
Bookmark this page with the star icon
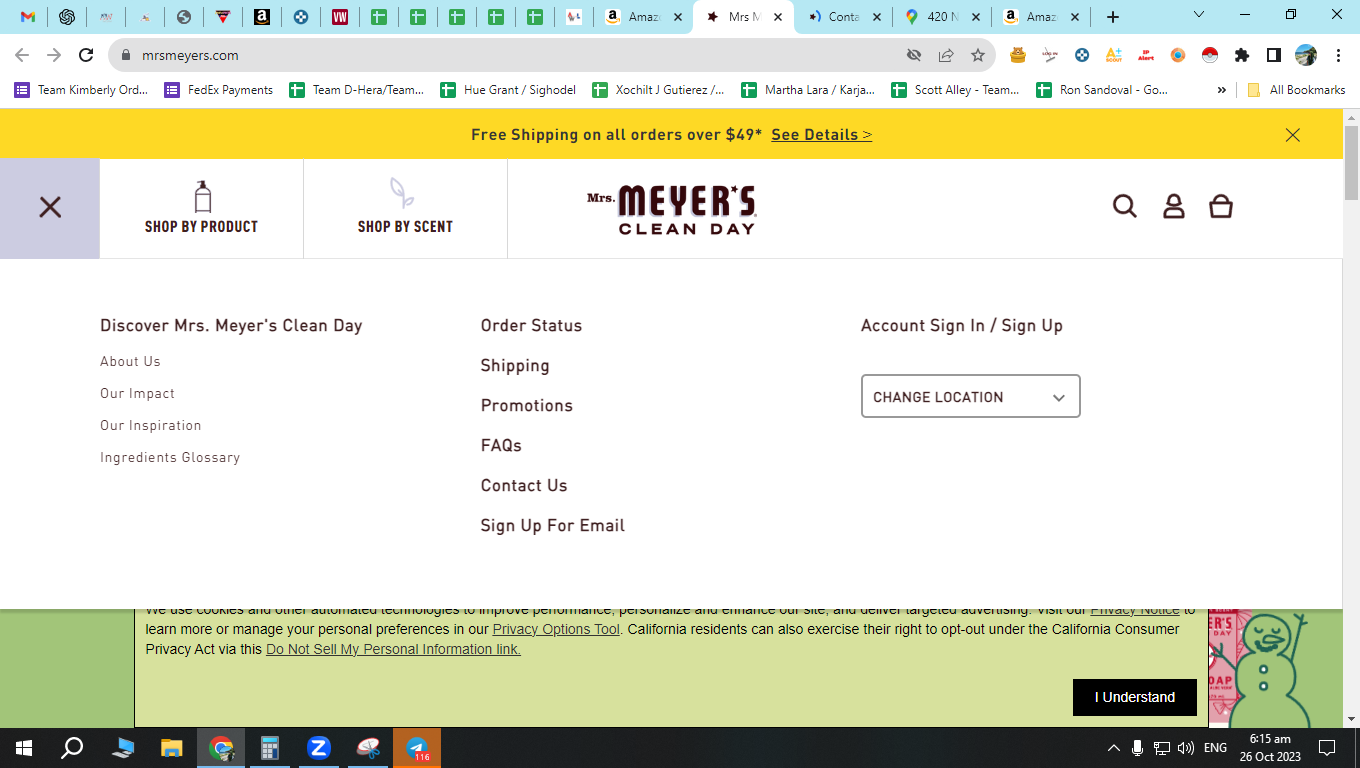click(x=978, y=55)
